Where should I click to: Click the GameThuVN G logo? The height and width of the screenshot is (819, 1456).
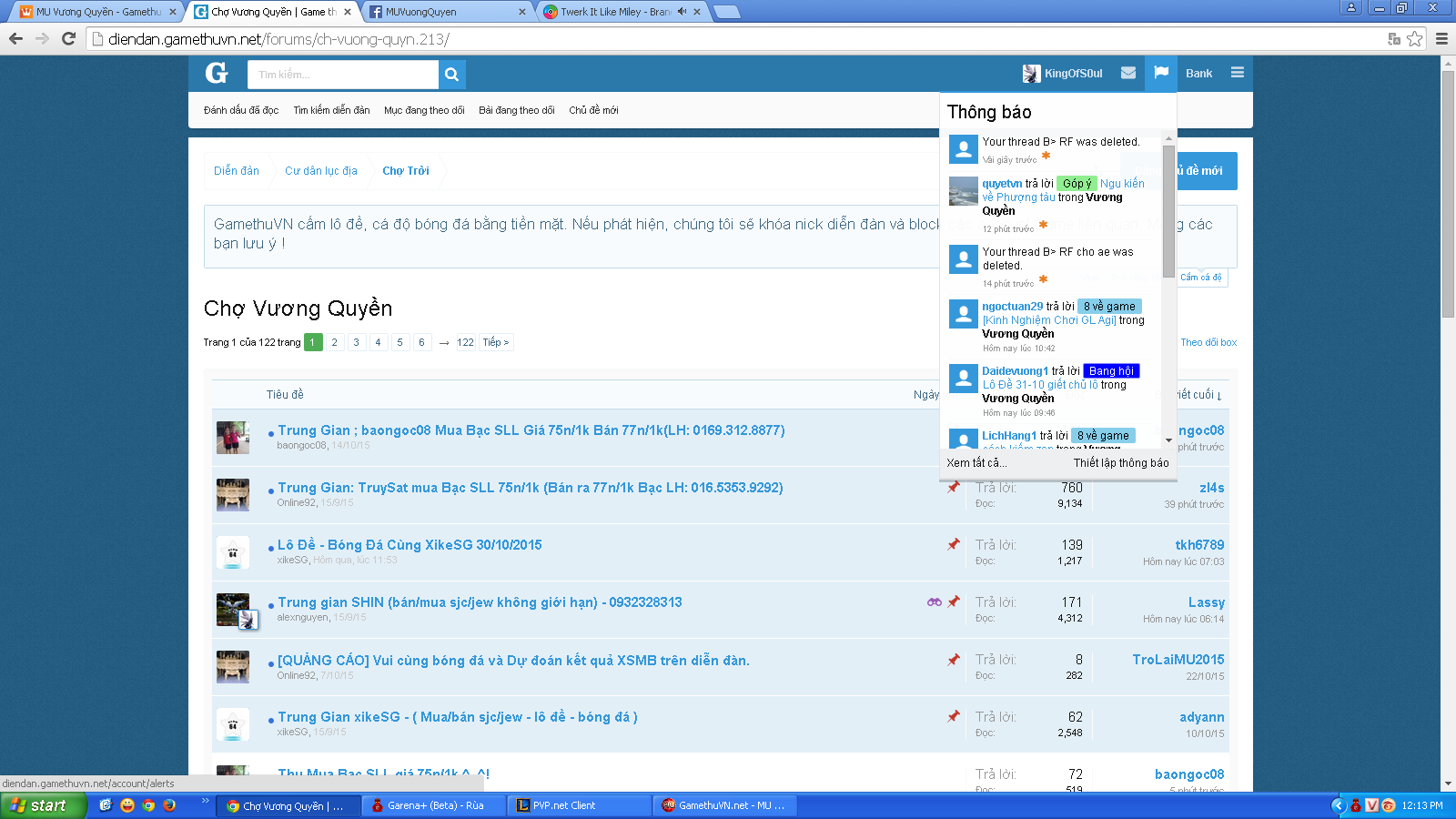pyautogui.click(x=217, y=74)
